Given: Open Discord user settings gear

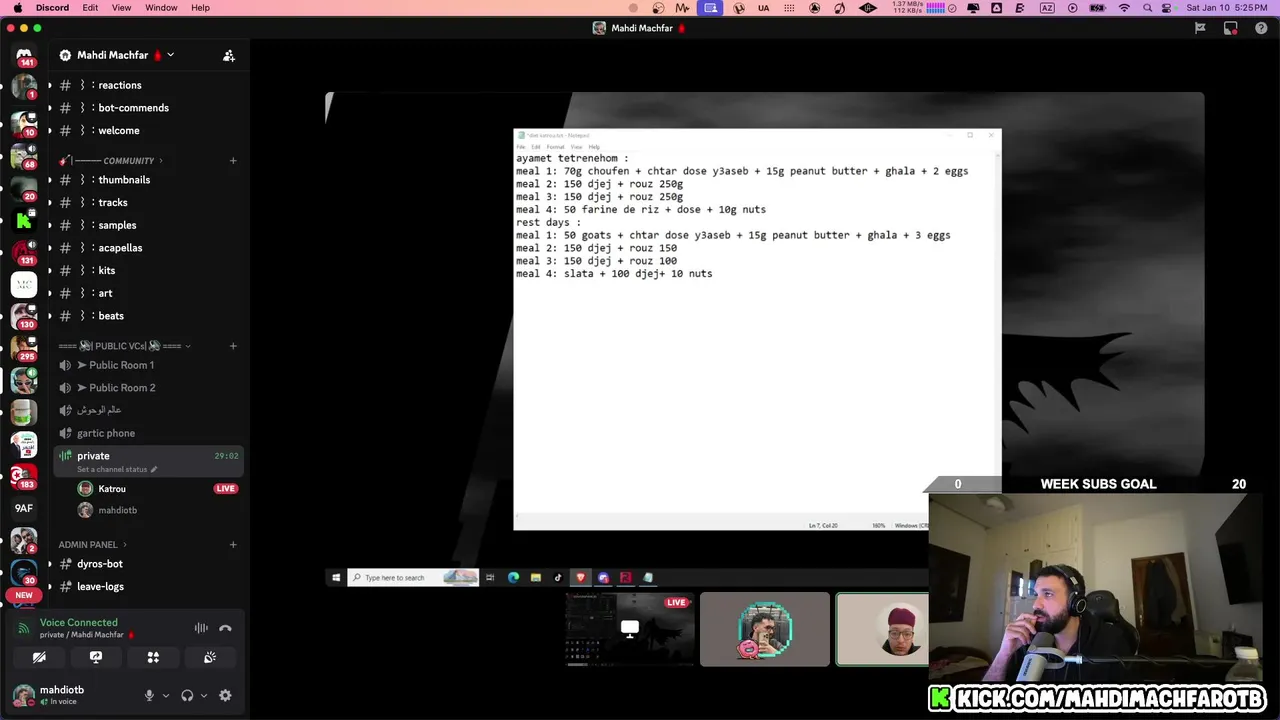Looking at the screenshot, I should (225, 695).
